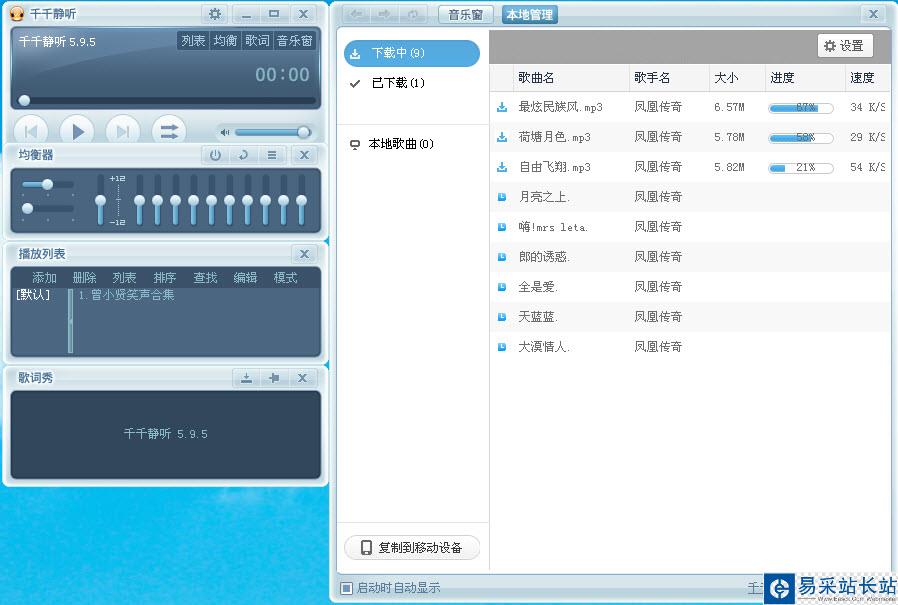Select the [默认] default playlist
The width and height of the screenshot is (898, 605).
pos(33,295)
